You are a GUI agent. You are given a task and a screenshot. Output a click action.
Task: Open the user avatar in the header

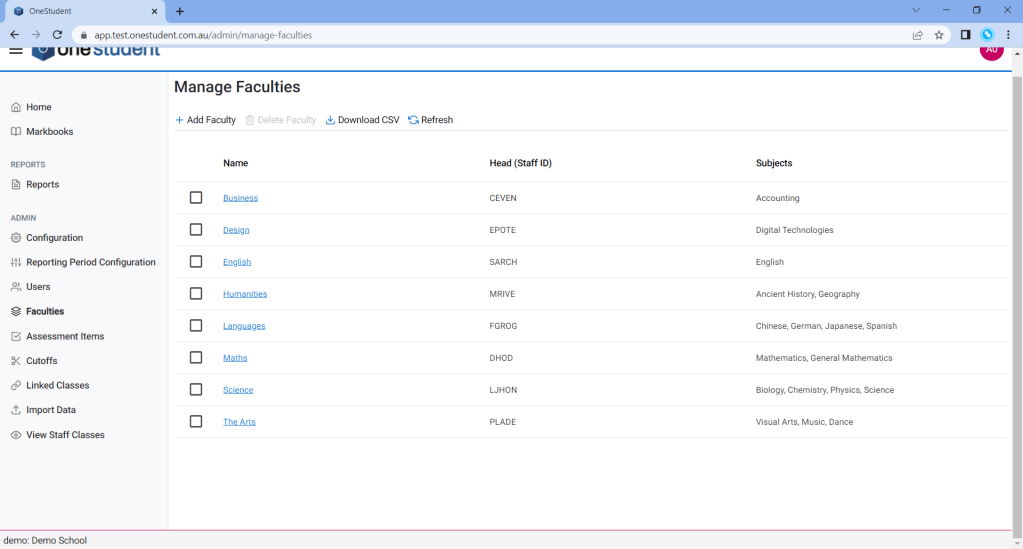click(x=990, y=50)
